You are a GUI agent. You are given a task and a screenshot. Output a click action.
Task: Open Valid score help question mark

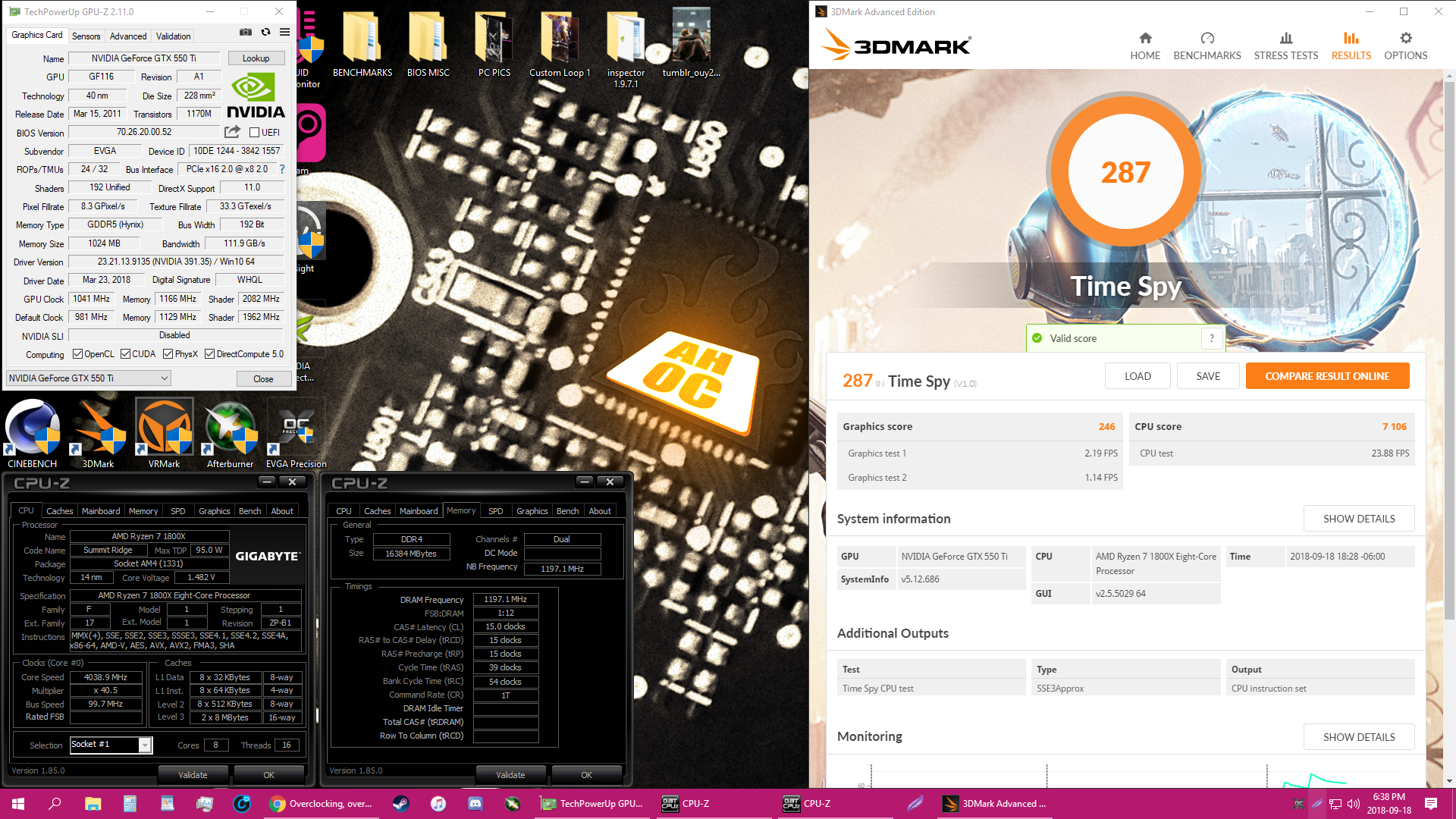[x=1212, y=338]
